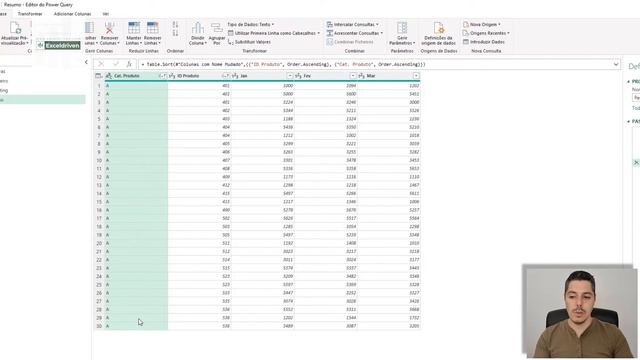Click the table menu icon above row numbers
Viewport: 640px width, 360px height.
(x=98, y=76)
